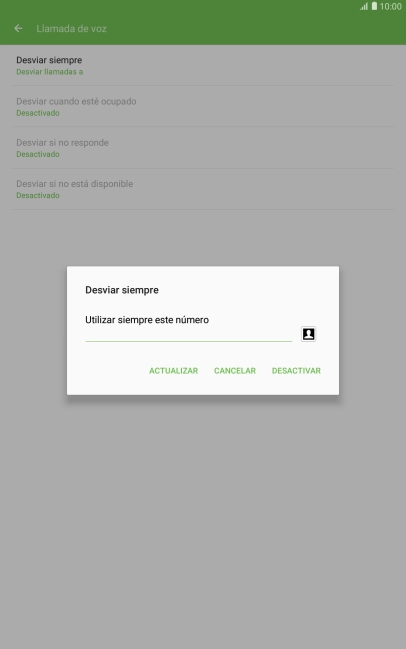
Task: Focus the forwarding number input field
Action: pos(189,334)
